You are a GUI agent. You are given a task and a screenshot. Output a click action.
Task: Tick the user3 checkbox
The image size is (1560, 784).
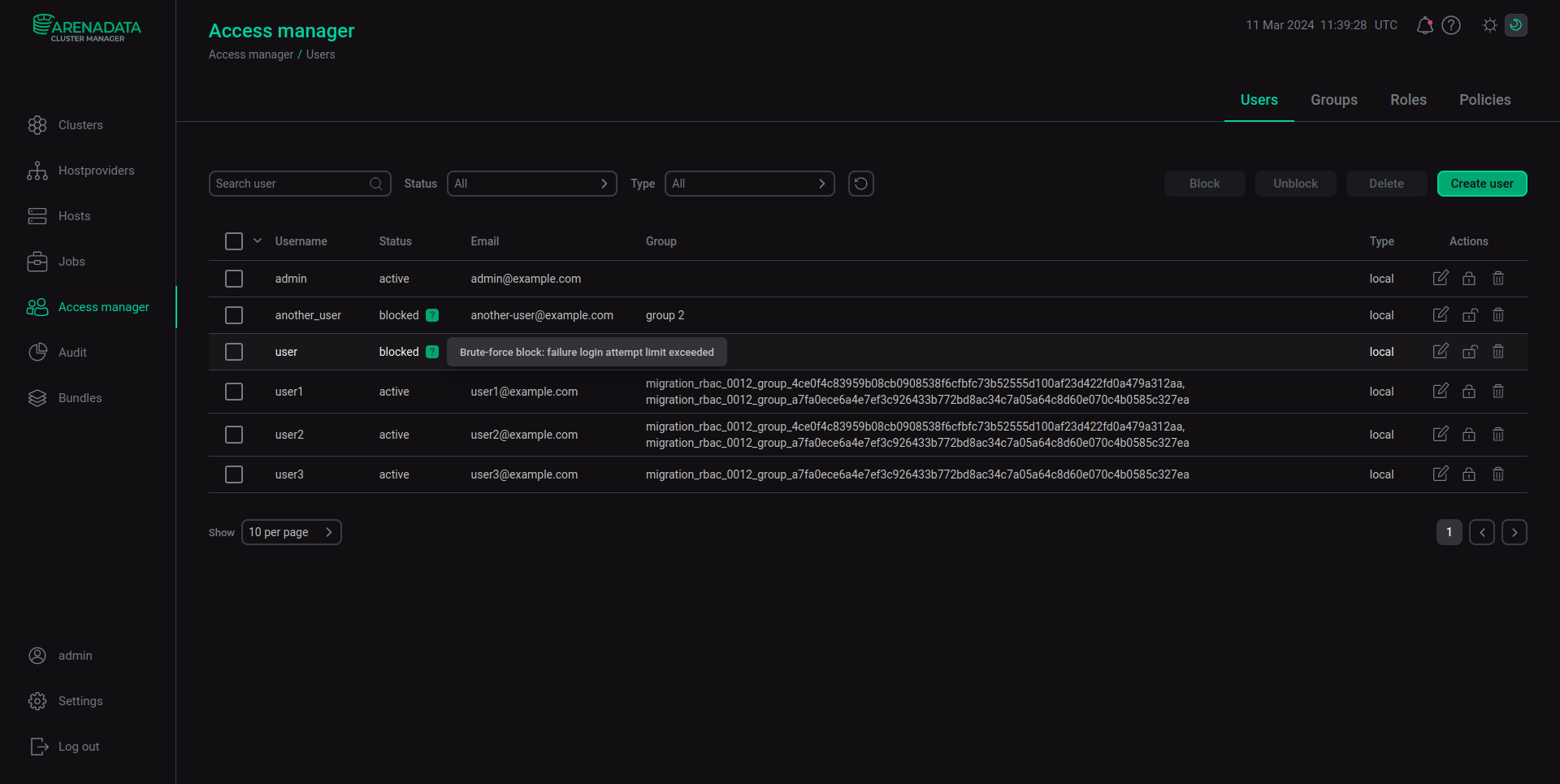click(234, 474)
